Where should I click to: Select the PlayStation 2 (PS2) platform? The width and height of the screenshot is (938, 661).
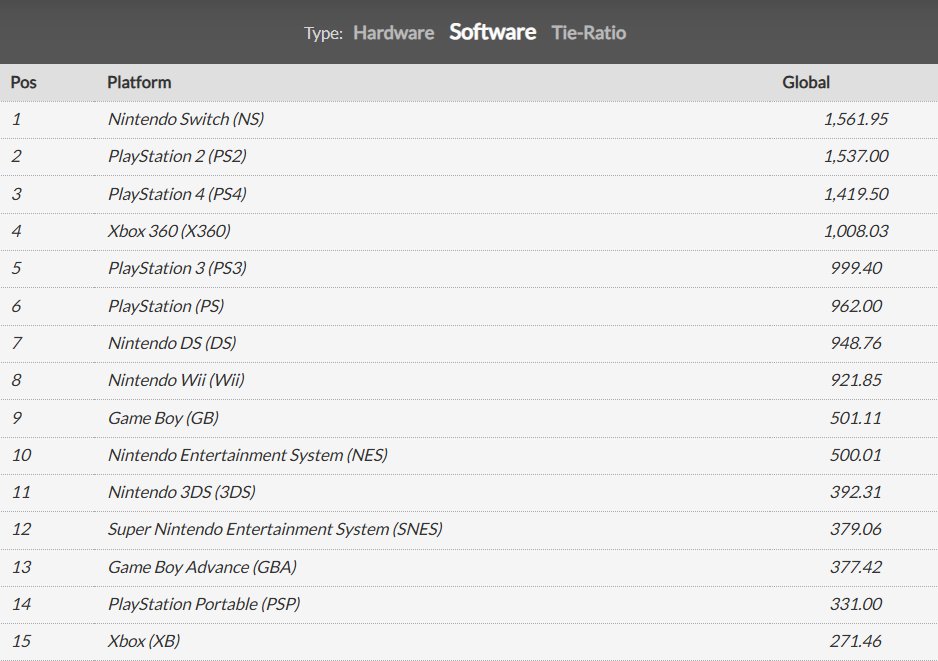pyautogui.click(x=178, y=156)
